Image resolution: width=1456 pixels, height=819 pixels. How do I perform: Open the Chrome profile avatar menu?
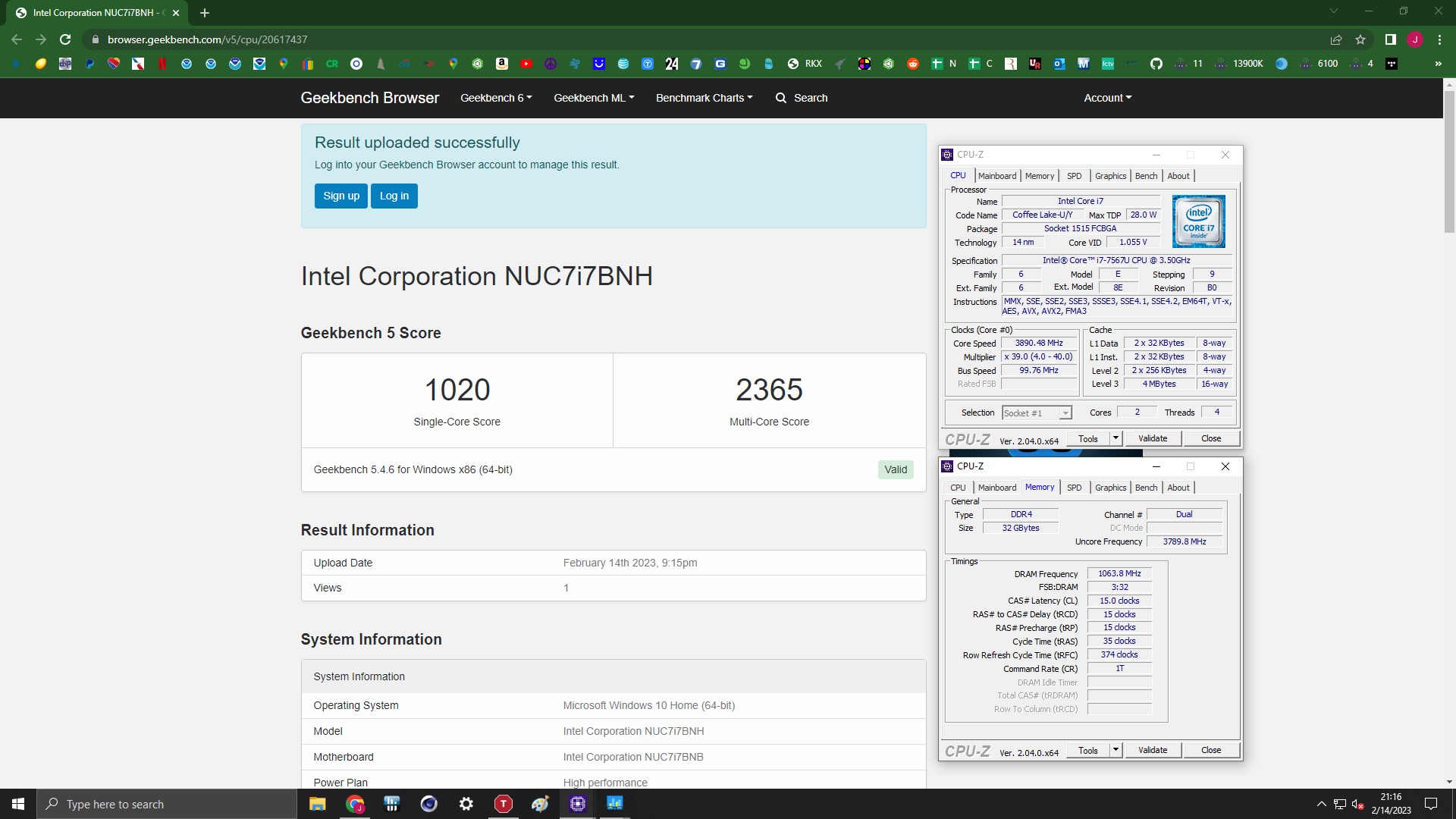1415,39
